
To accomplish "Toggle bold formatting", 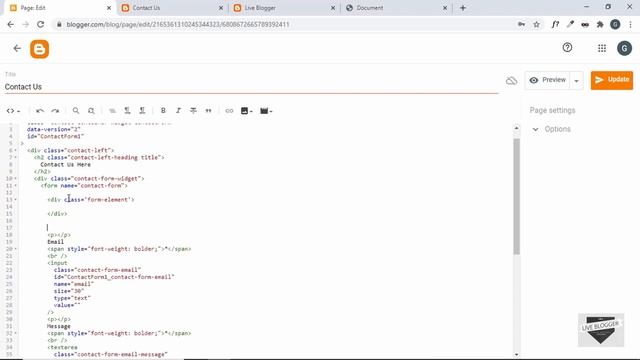I will click(x=163, y=111).
